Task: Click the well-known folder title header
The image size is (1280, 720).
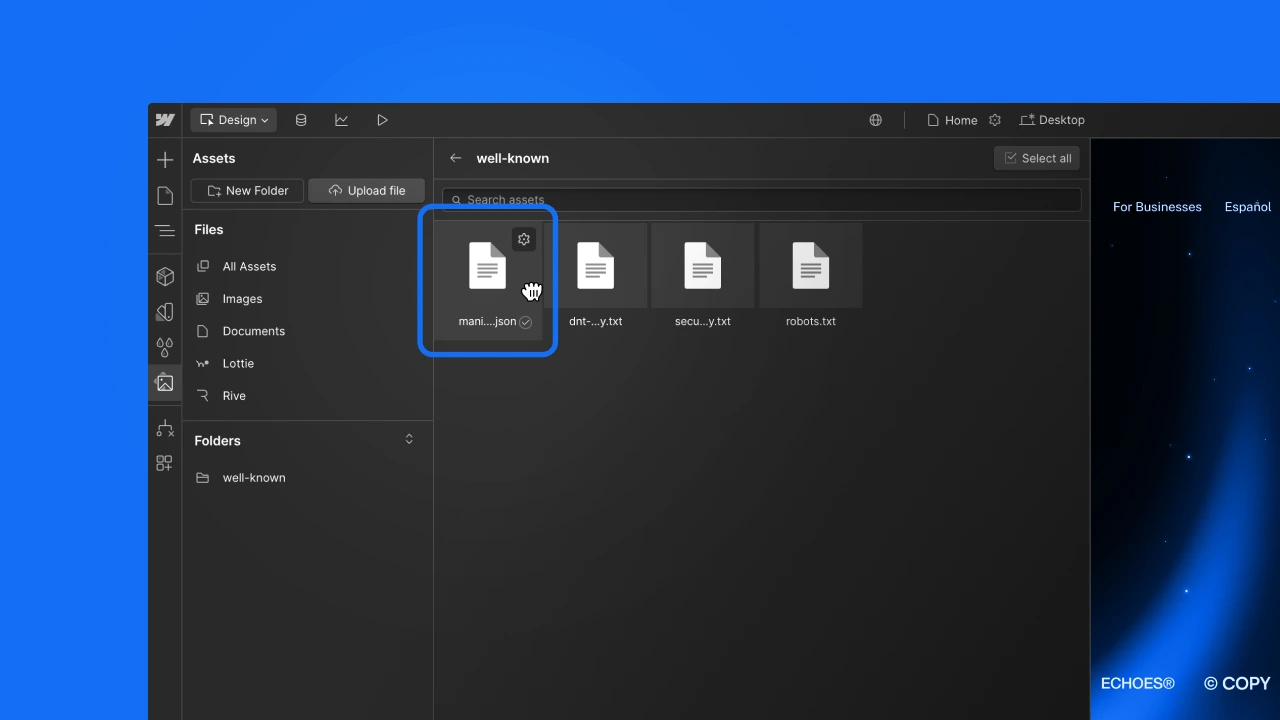Action: (513, 158)
